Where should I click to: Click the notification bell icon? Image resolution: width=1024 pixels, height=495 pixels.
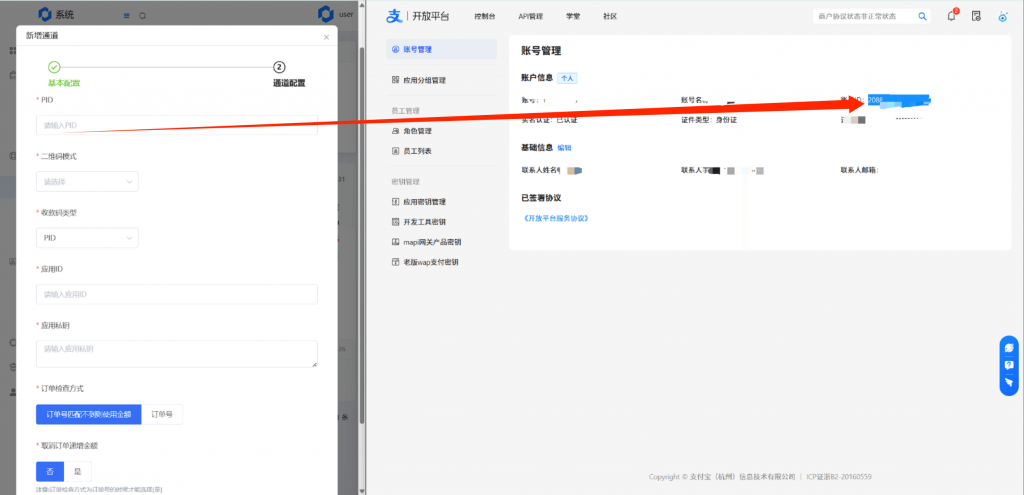coord(951,16)
